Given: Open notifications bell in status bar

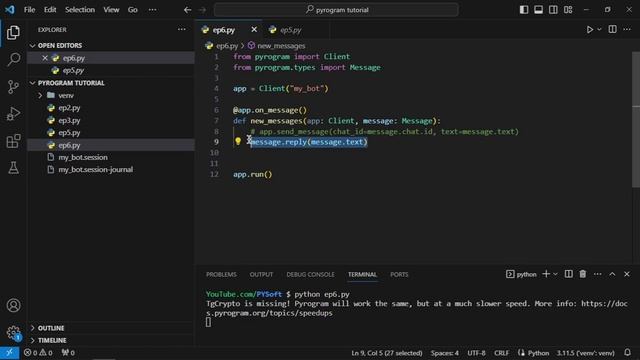Looking at the screenshot, I should tap(627, 353).
